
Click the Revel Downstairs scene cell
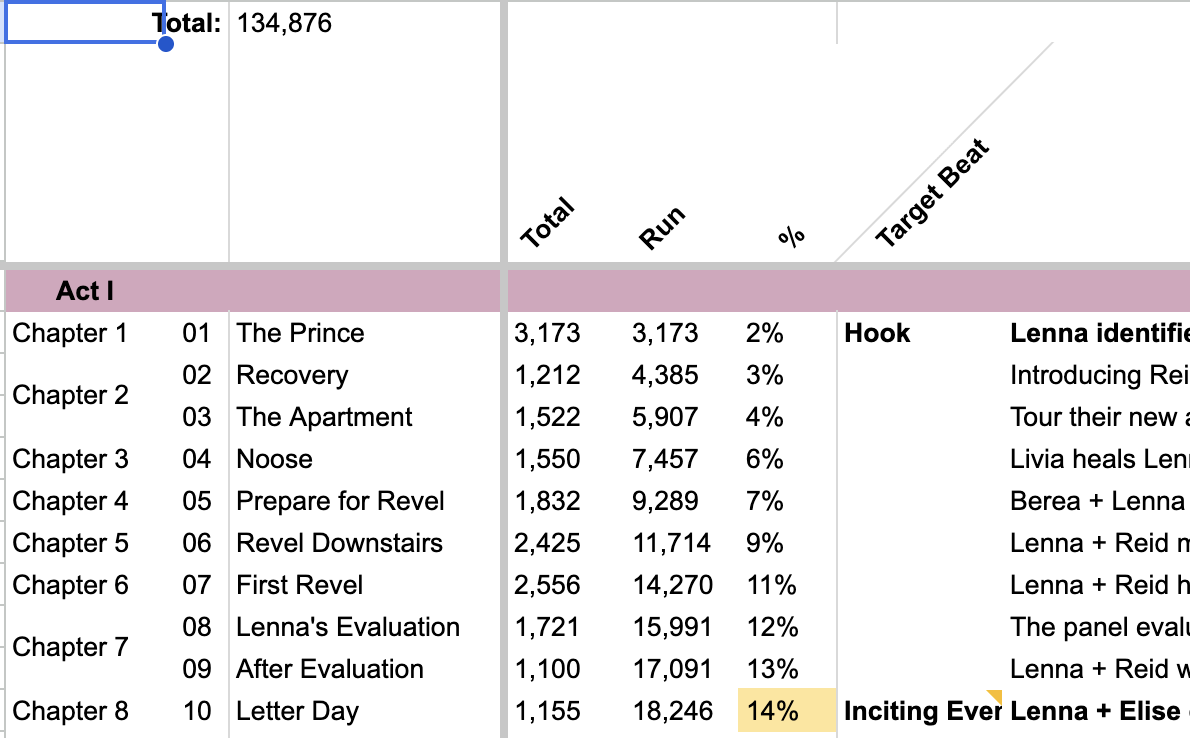coord(339,543)
